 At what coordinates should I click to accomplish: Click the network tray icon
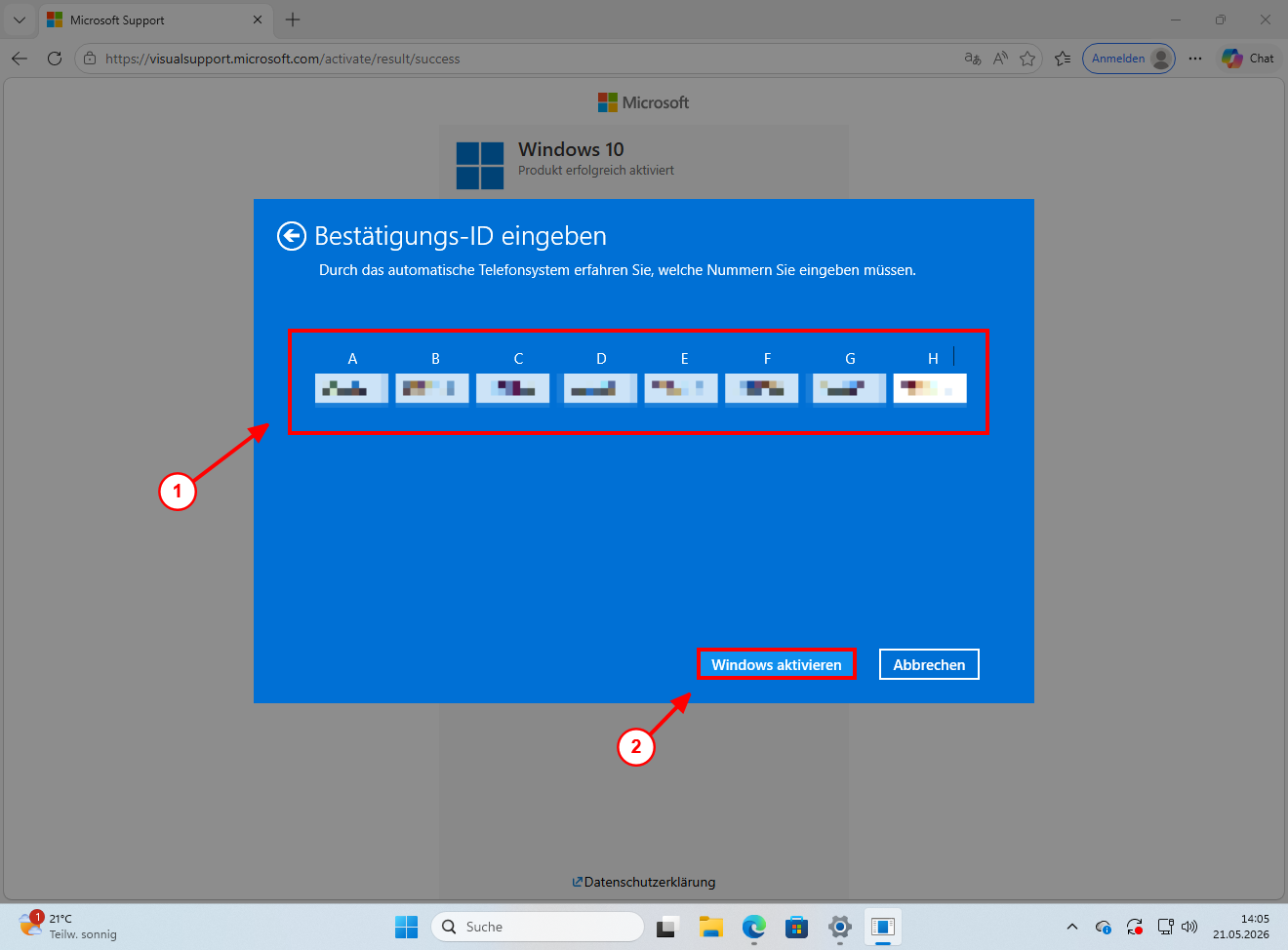pos(1166,927)
